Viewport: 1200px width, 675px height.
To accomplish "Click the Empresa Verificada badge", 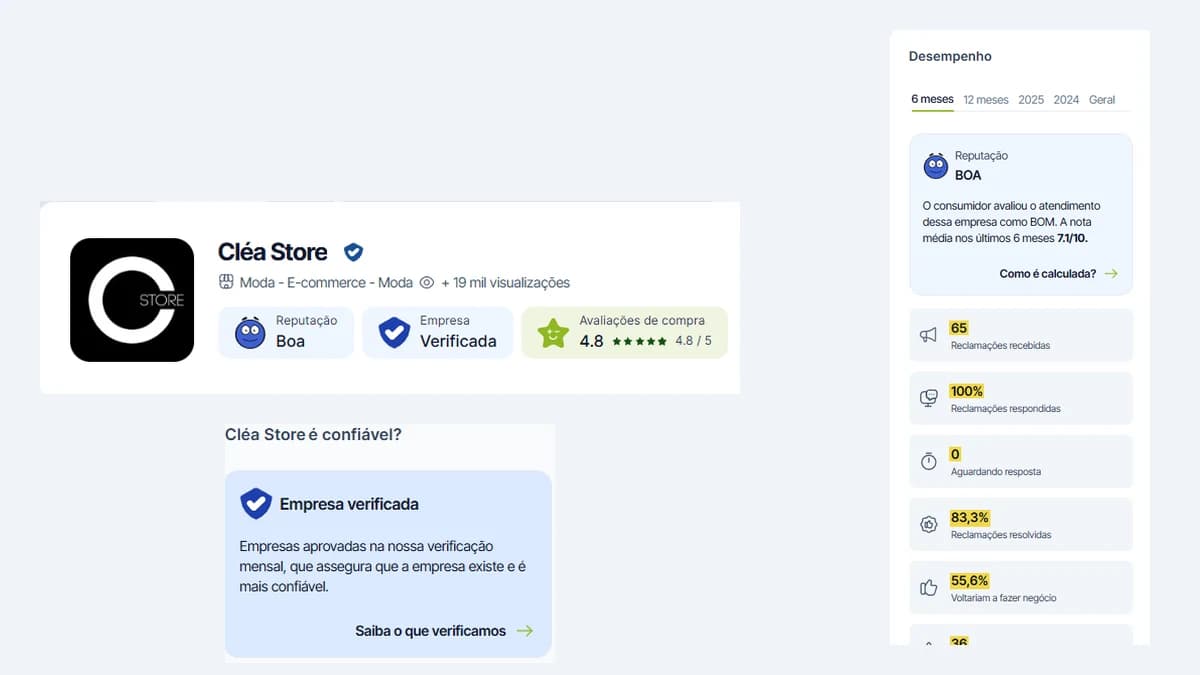I will click(x=437, y=332).
